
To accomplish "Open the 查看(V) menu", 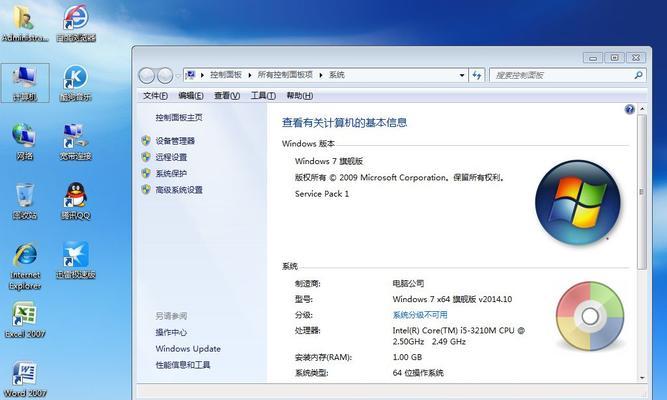I will click(x=227, y=96).
